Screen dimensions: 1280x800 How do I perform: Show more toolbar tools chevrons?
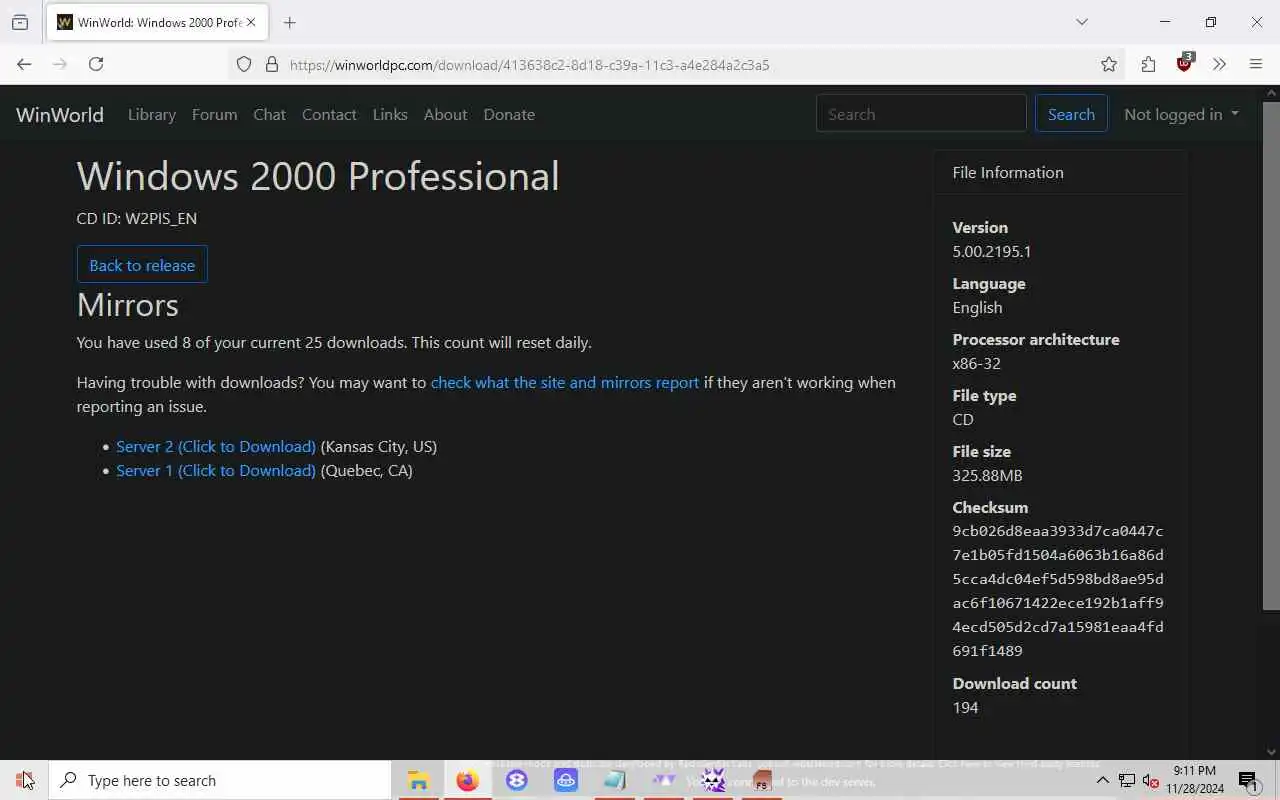click(1219, 64)
